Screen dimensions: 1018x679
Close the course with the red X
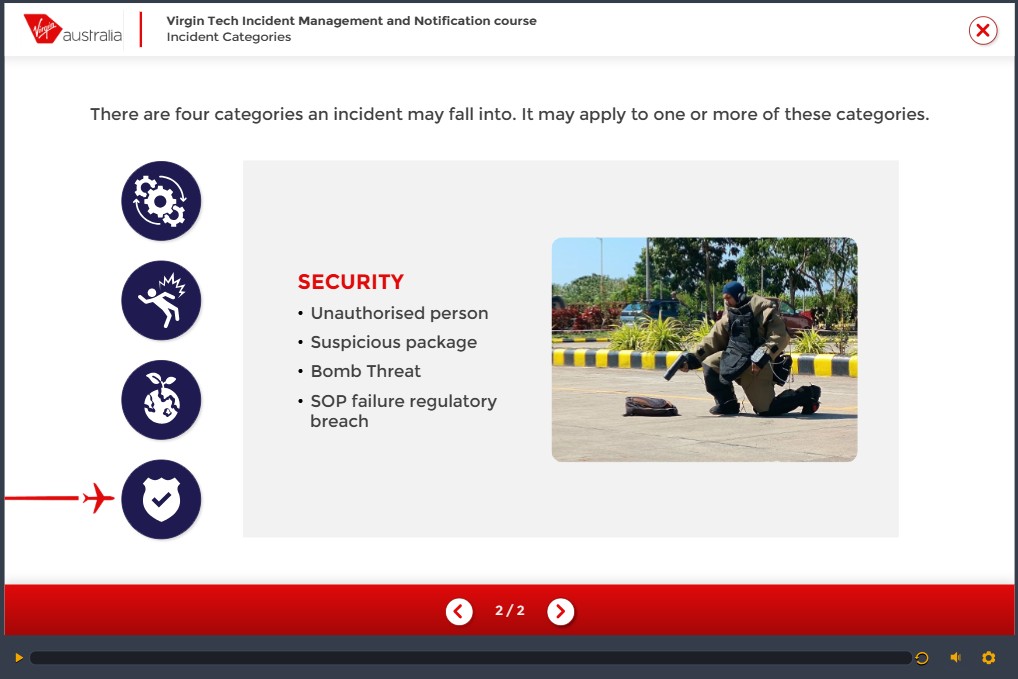[983, 31]
